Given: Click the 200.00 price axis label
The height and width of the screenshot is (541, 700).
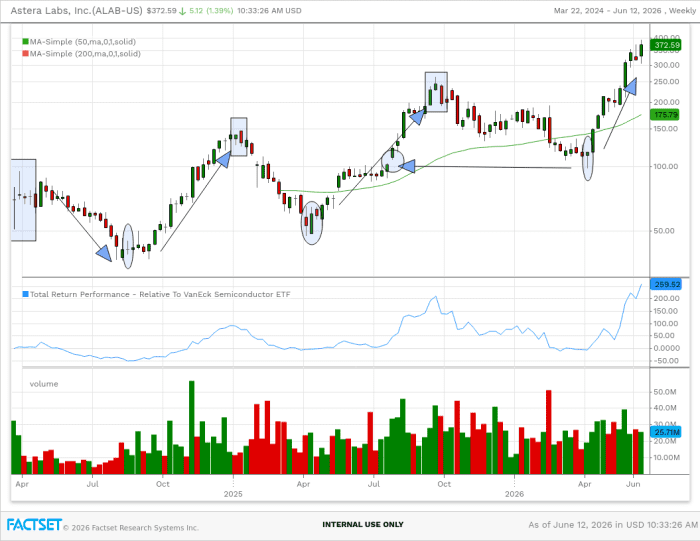Looking at the screenshot, I should point(667,102).
